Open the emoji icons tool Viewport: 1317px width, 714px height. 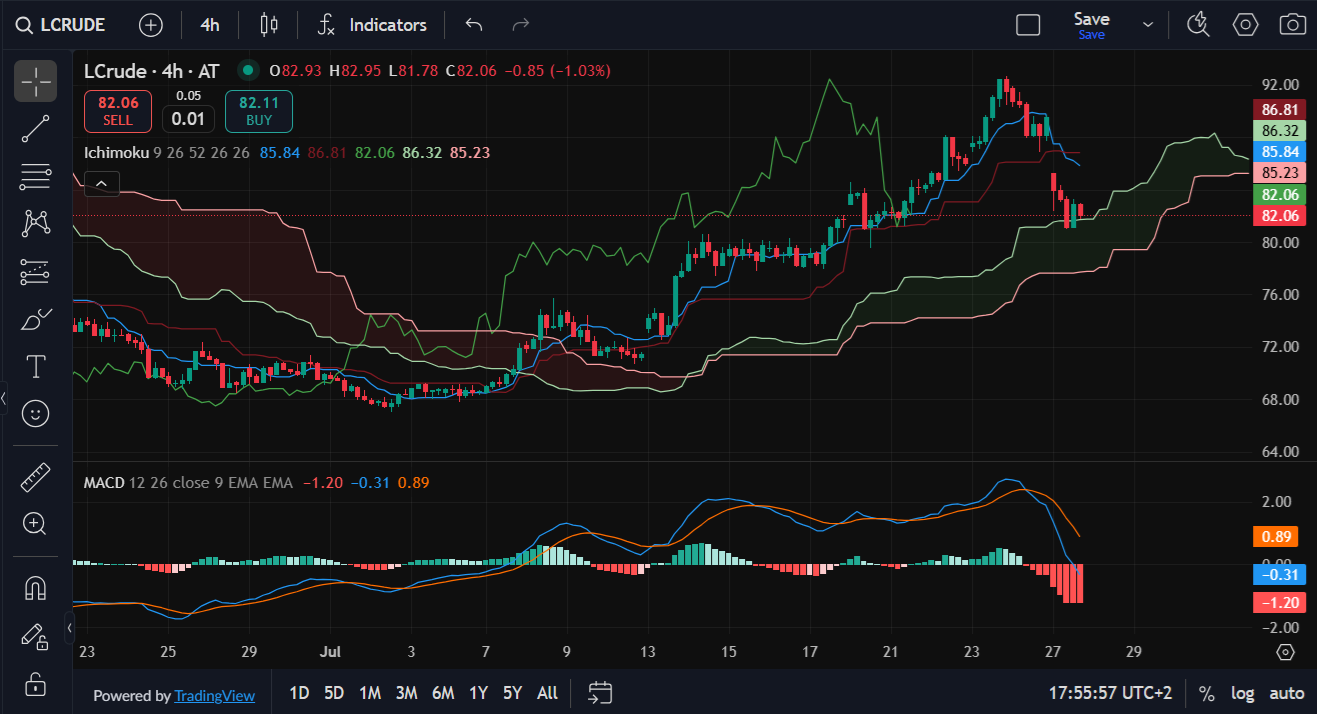[x=35, y=413]
